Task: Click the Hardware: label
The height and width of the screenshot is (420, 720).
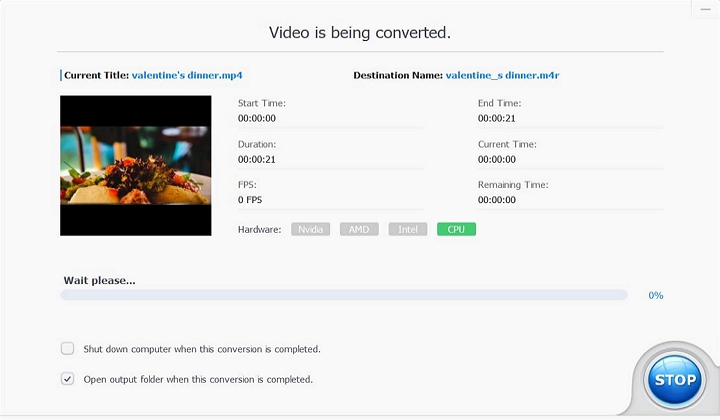Action: click(x=259, y=230)
